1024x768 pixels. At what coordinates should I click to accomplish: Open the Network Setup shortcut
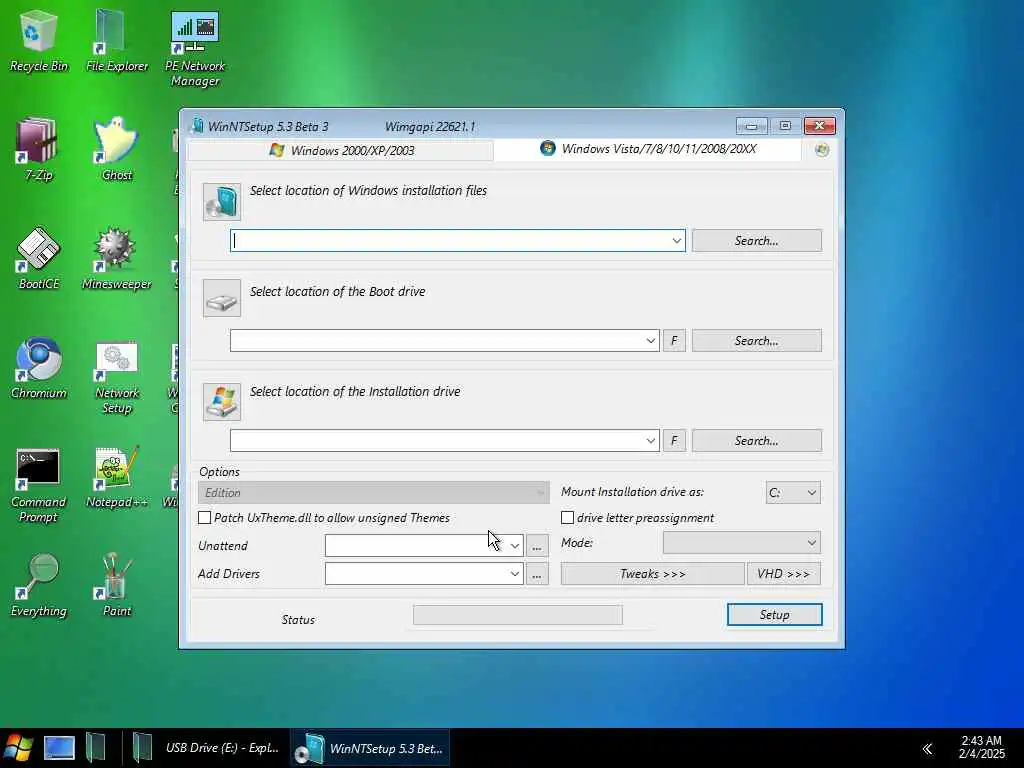117,377
